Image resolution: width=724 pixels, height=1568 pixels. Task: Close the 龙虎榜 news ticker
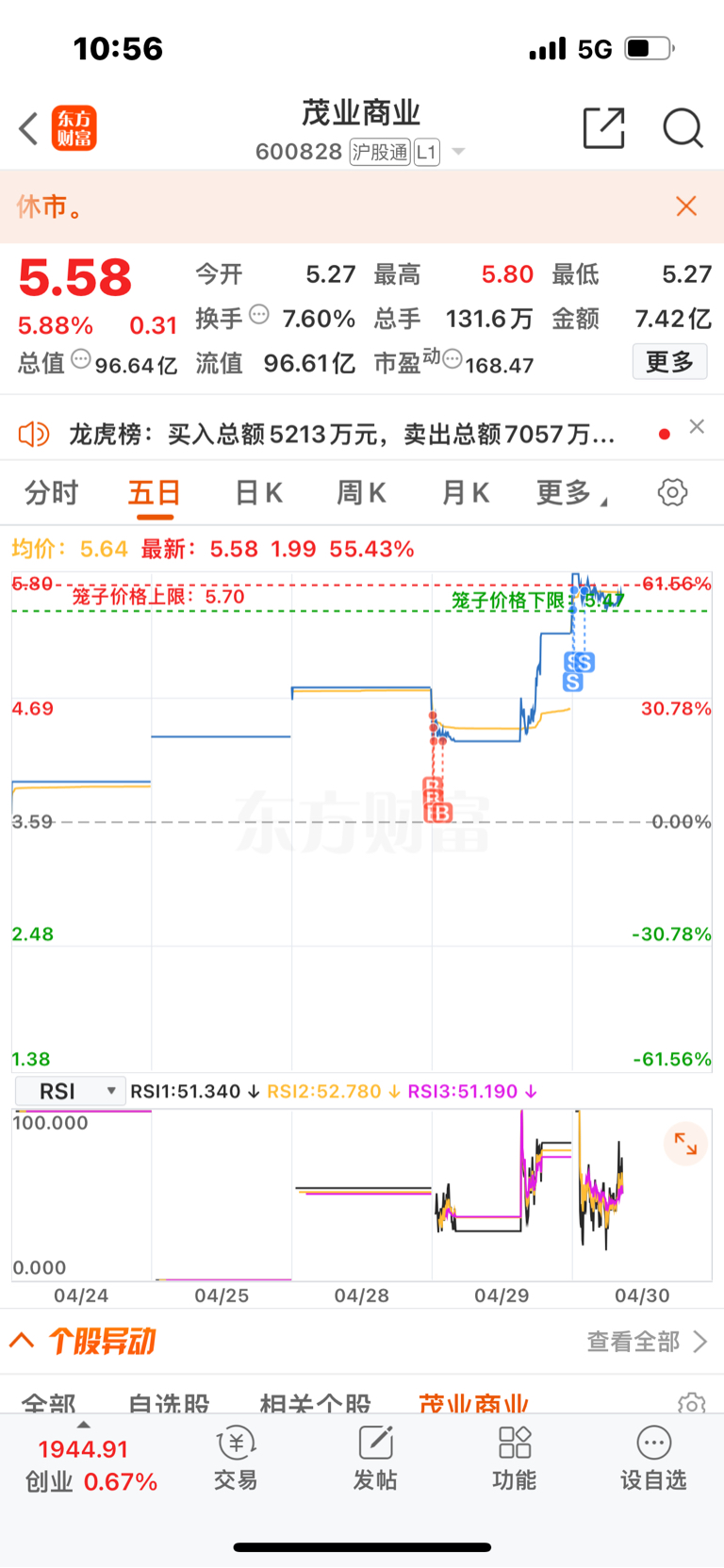pos(697,426)
